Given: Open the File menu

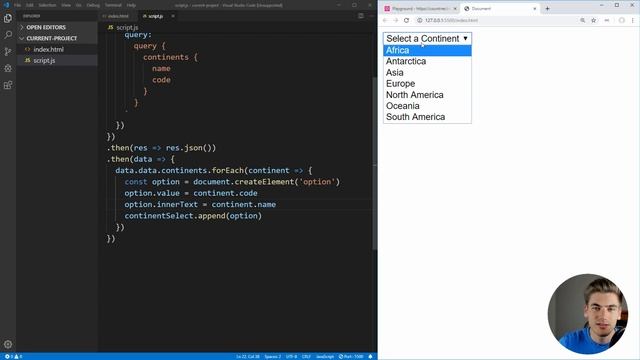Looking at the screenshot, I should [x=17, y=5].
